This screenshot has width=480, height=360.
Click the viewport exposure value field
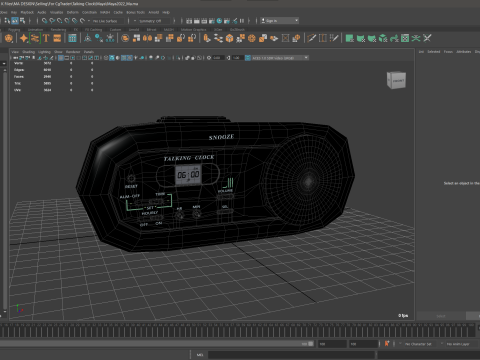click(218, 58)
